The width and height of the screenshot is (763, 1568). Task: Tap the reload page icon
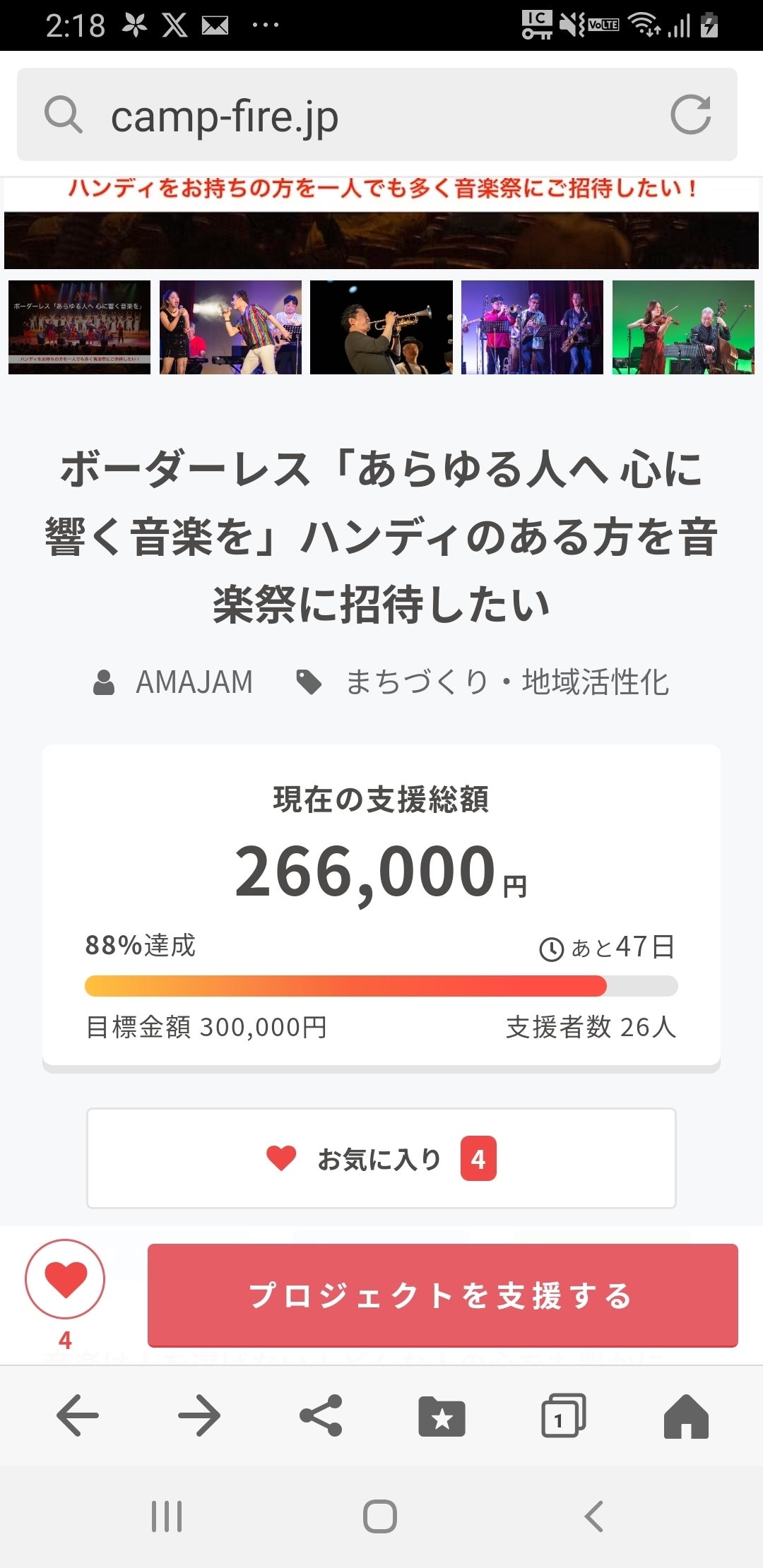pos(690,114)
